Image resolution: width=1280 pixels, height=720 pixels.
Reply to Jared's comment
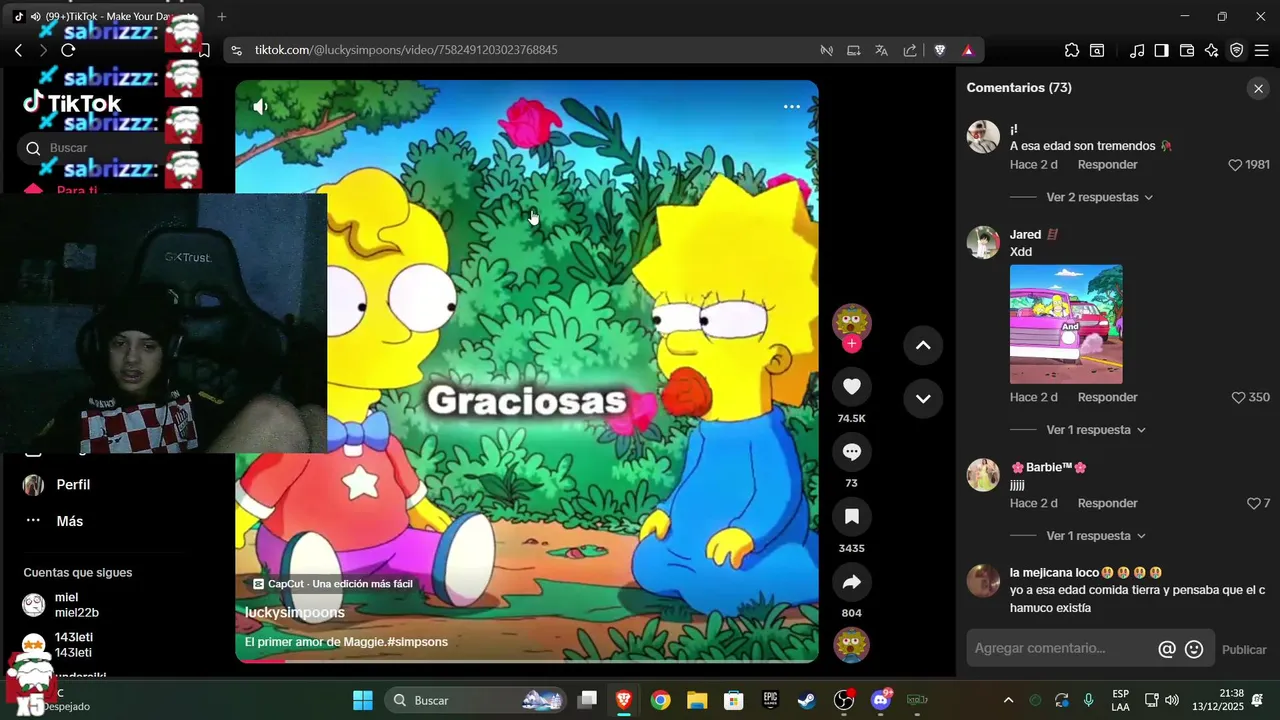1107,398
